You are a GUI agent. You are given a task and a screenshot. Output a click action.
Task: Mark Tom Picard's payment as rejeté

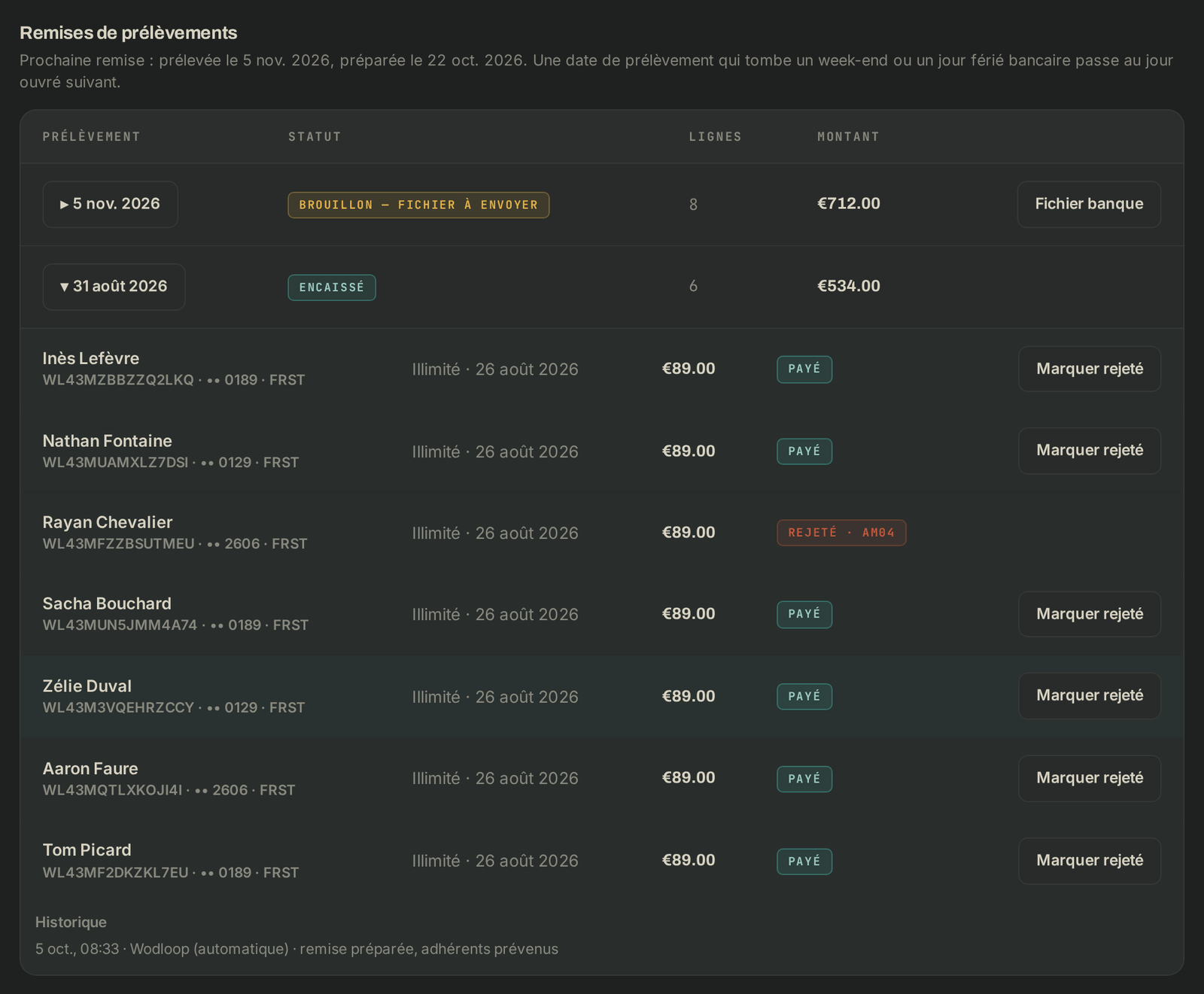[1090, 861]
